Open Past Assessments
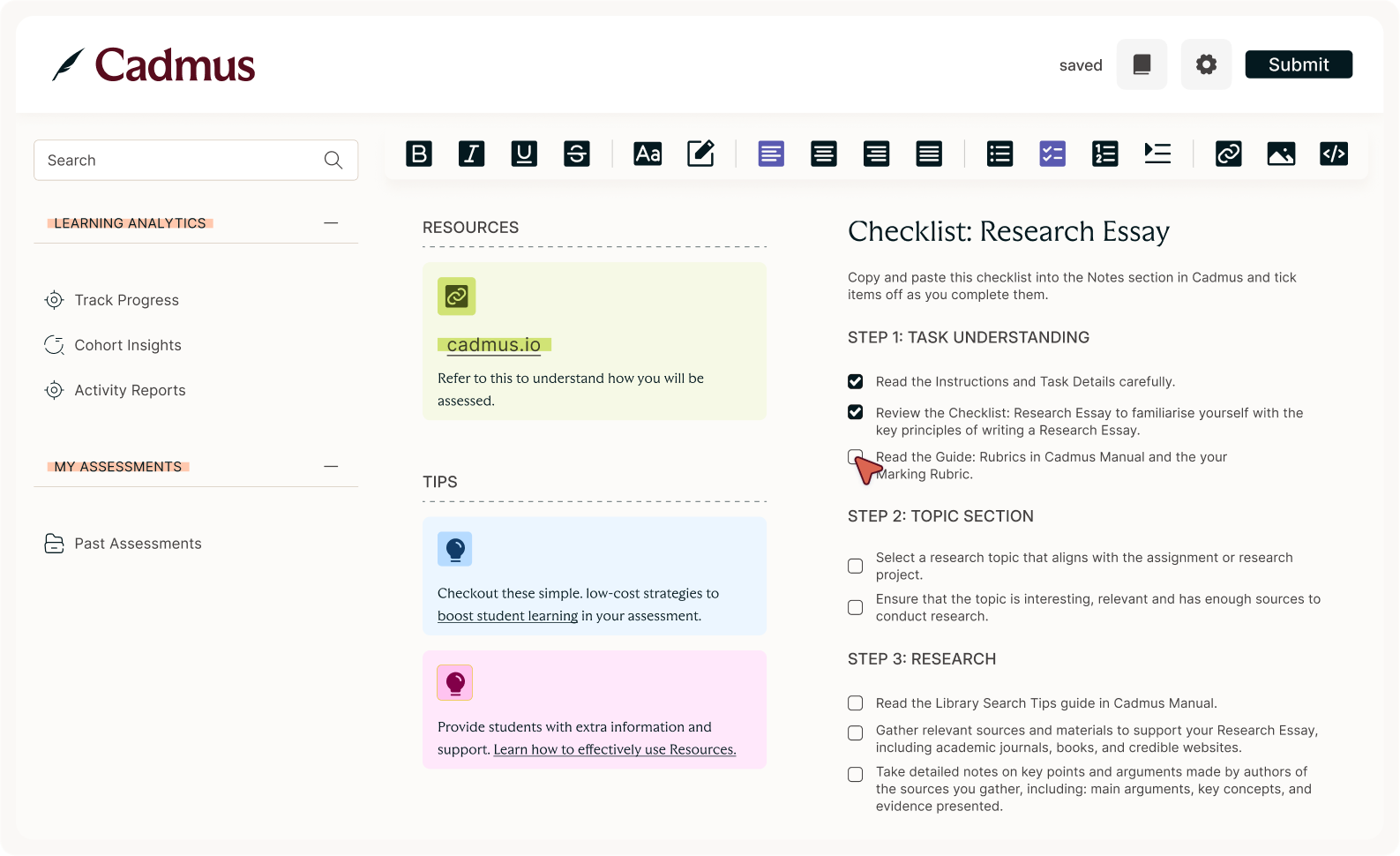The width and height of the screenshot is (1400, 856). (124, 544)
